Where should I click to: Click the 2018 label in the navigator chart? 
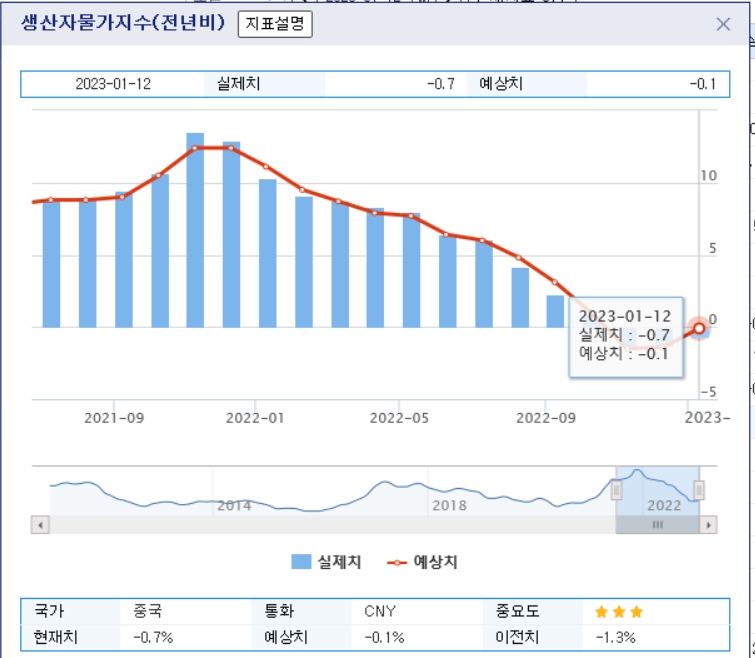(449, 505)
